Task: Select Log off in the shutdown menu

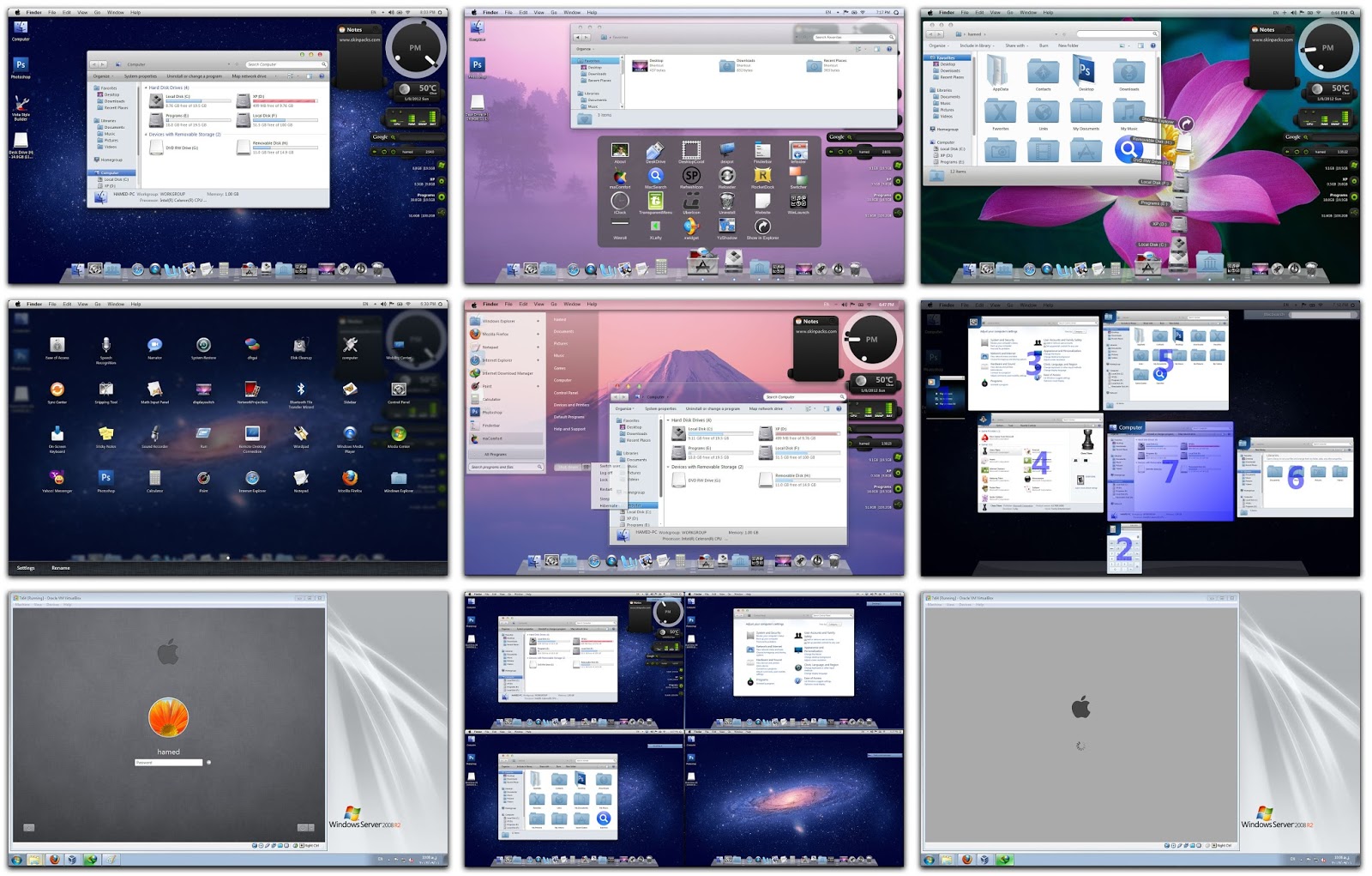Action: (x=606, y=473)
